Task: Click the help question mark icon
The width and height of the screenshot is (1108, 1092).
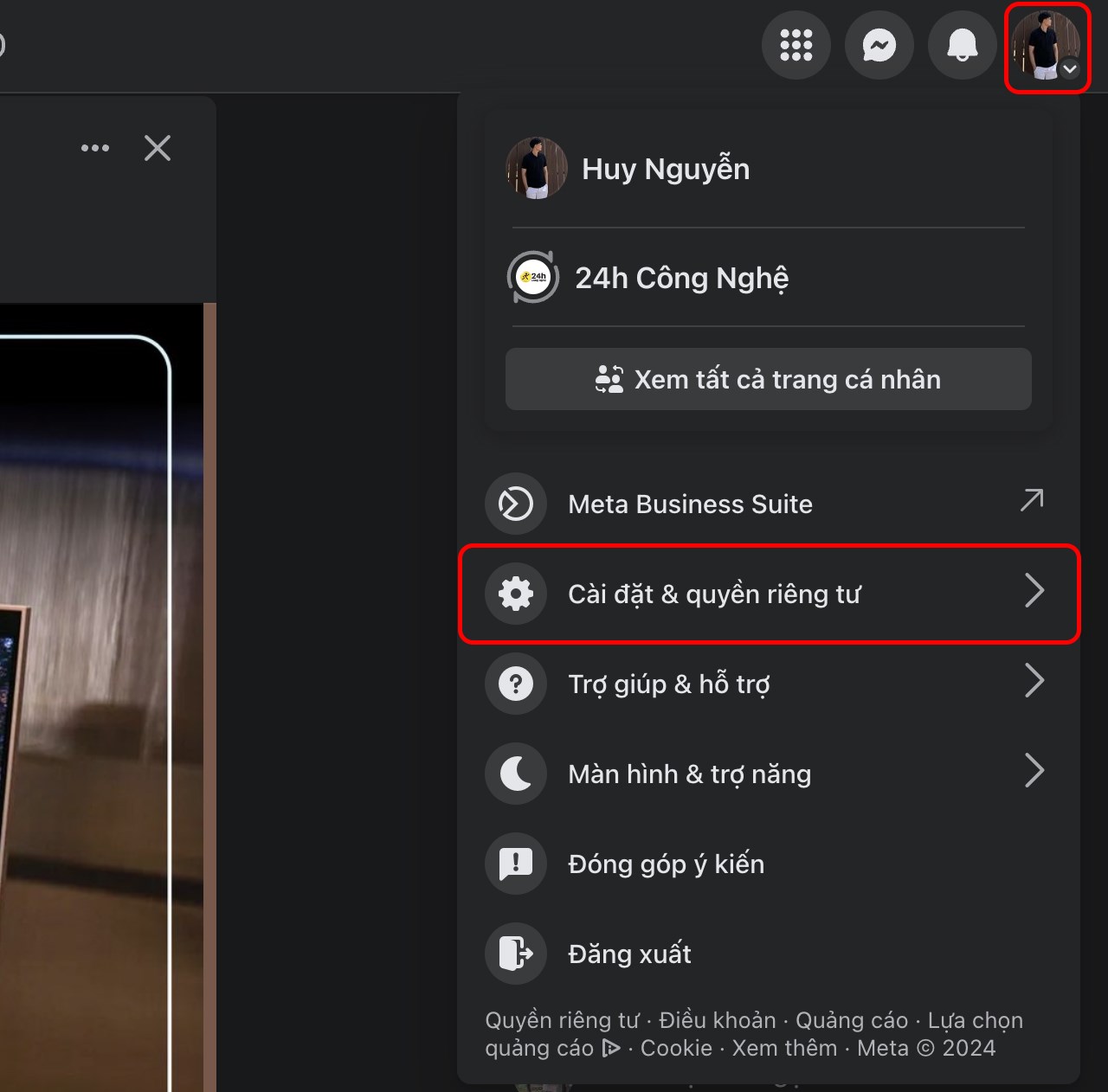Action: pos(516,684)
